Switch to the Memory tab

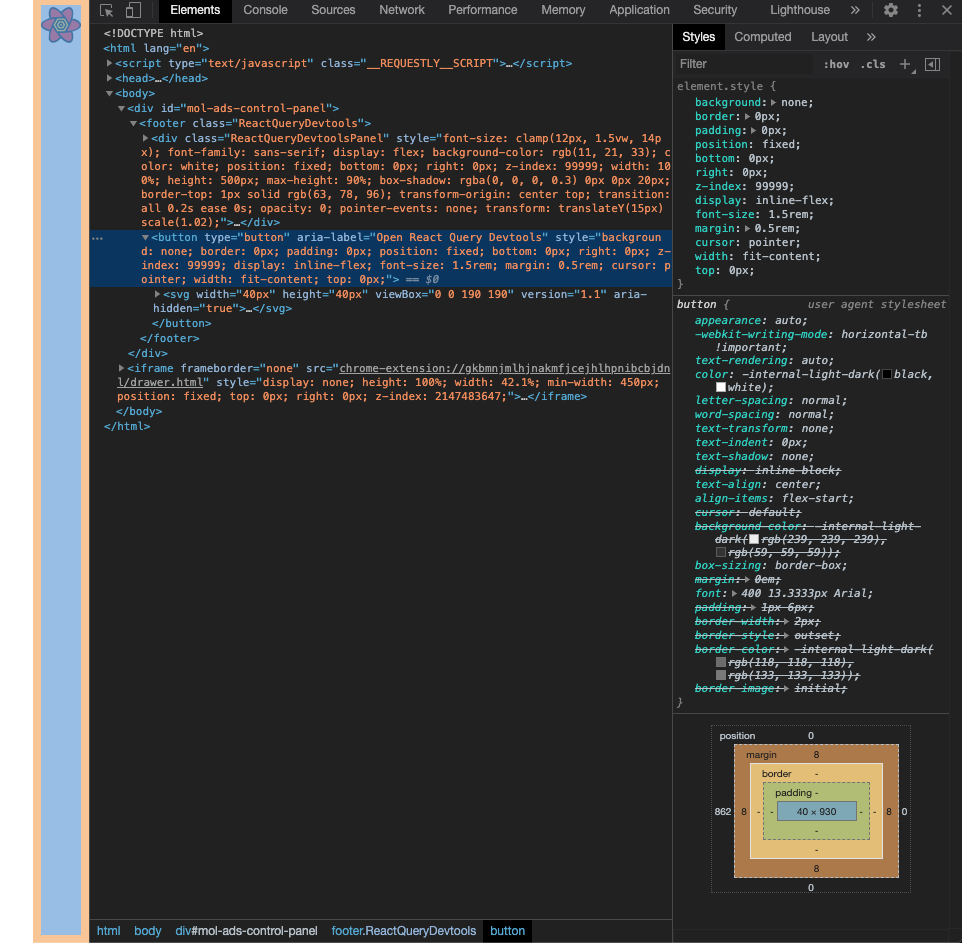click(x=563, y=10)
